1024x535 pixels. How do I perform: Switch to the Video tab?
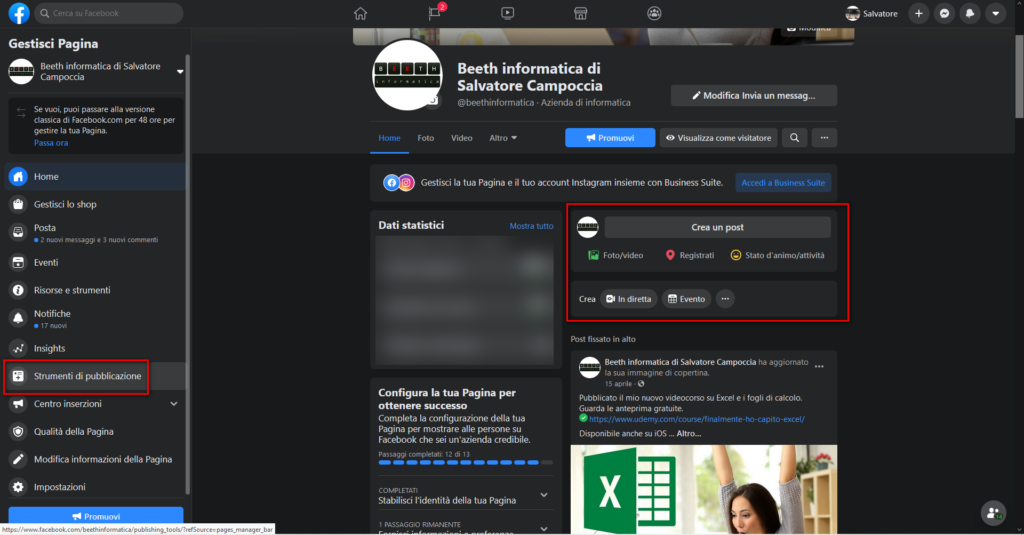point(462,138)
